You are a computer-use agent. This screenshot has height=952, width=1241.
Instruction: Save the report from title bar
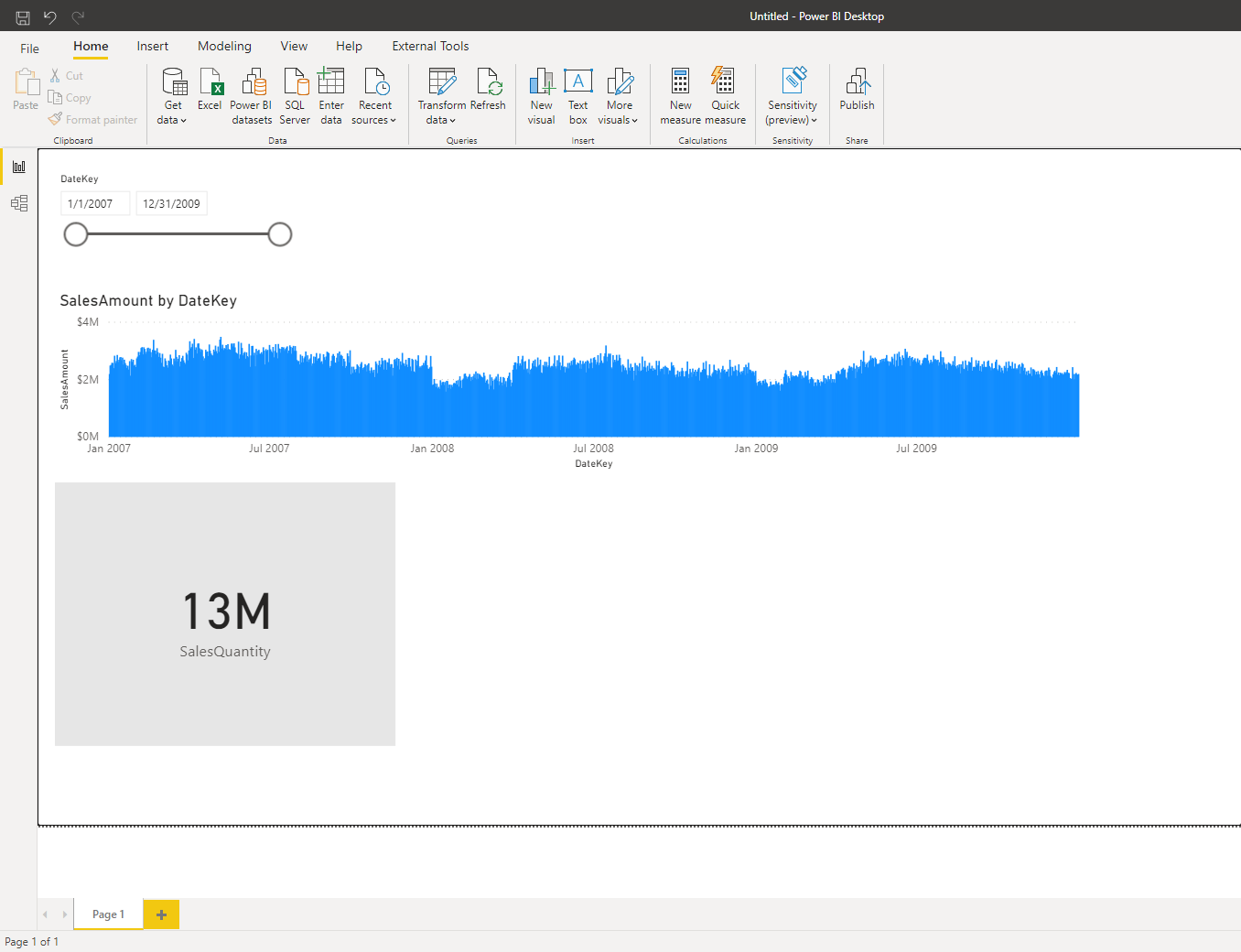[x=23, y=17]
